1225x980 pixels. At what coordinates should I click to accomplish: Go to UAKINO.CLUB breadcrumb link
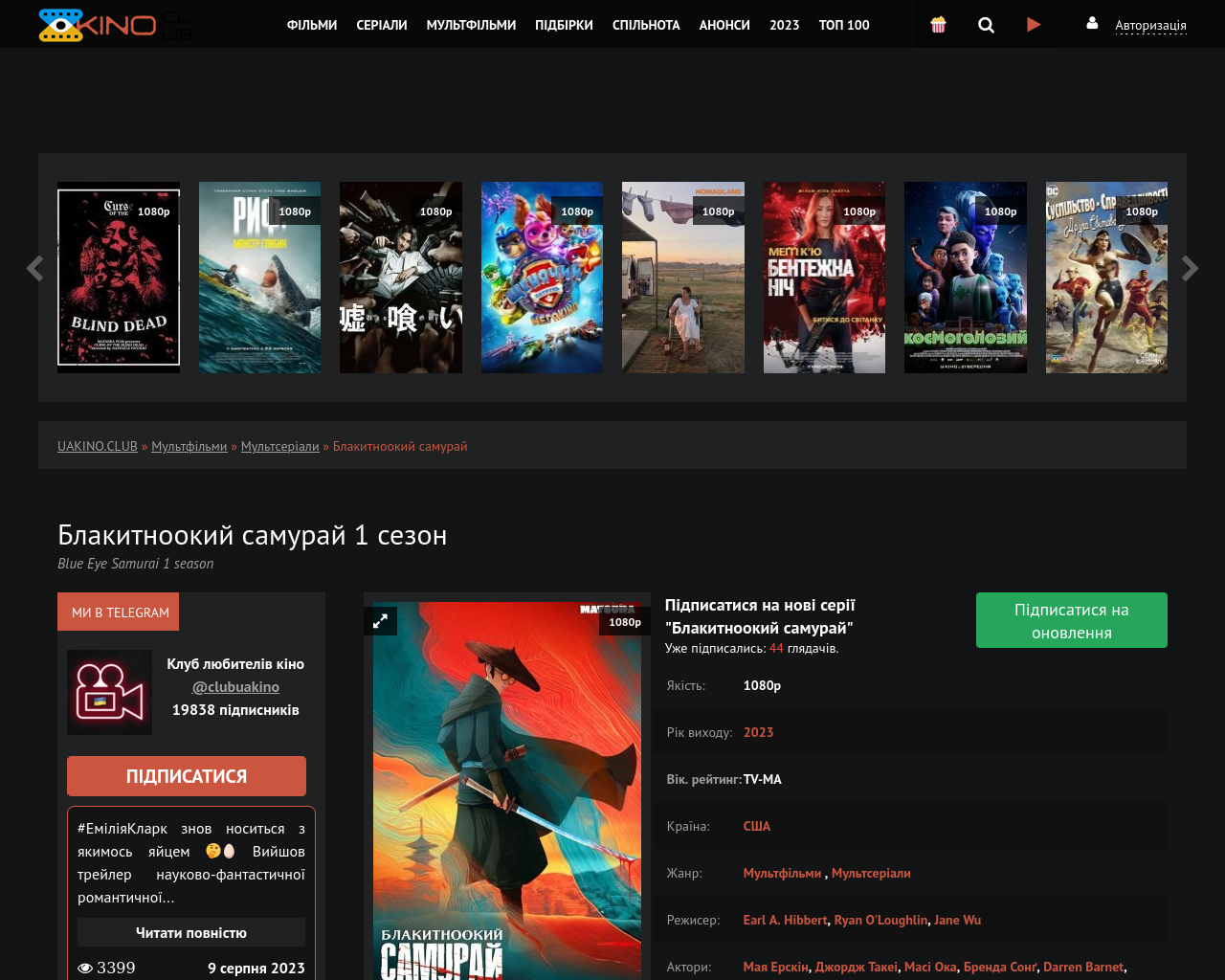tap(98, 446)
